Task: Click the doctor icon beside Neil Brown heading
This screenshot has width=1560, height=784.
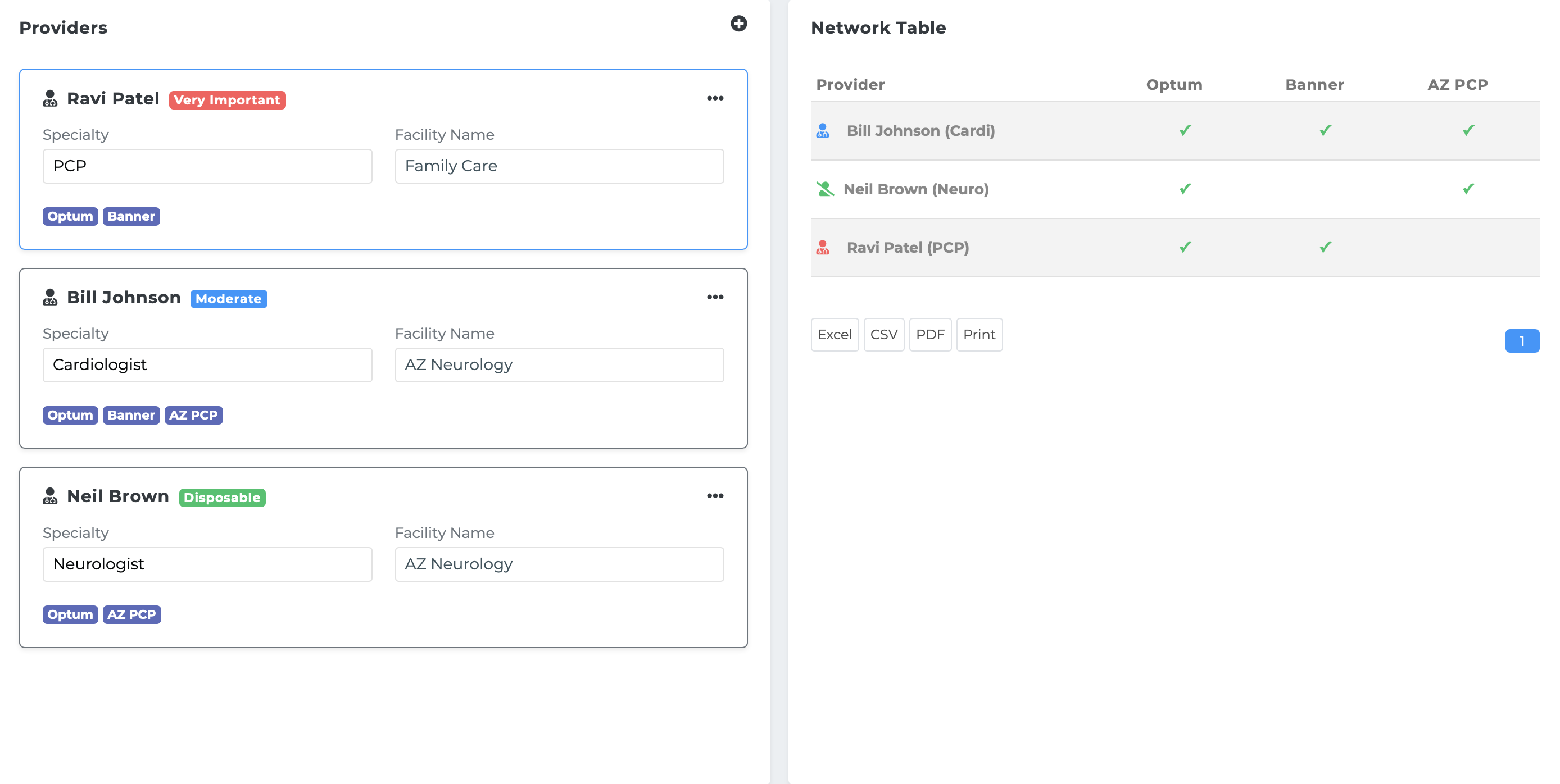Action: (x=50, y=496)
